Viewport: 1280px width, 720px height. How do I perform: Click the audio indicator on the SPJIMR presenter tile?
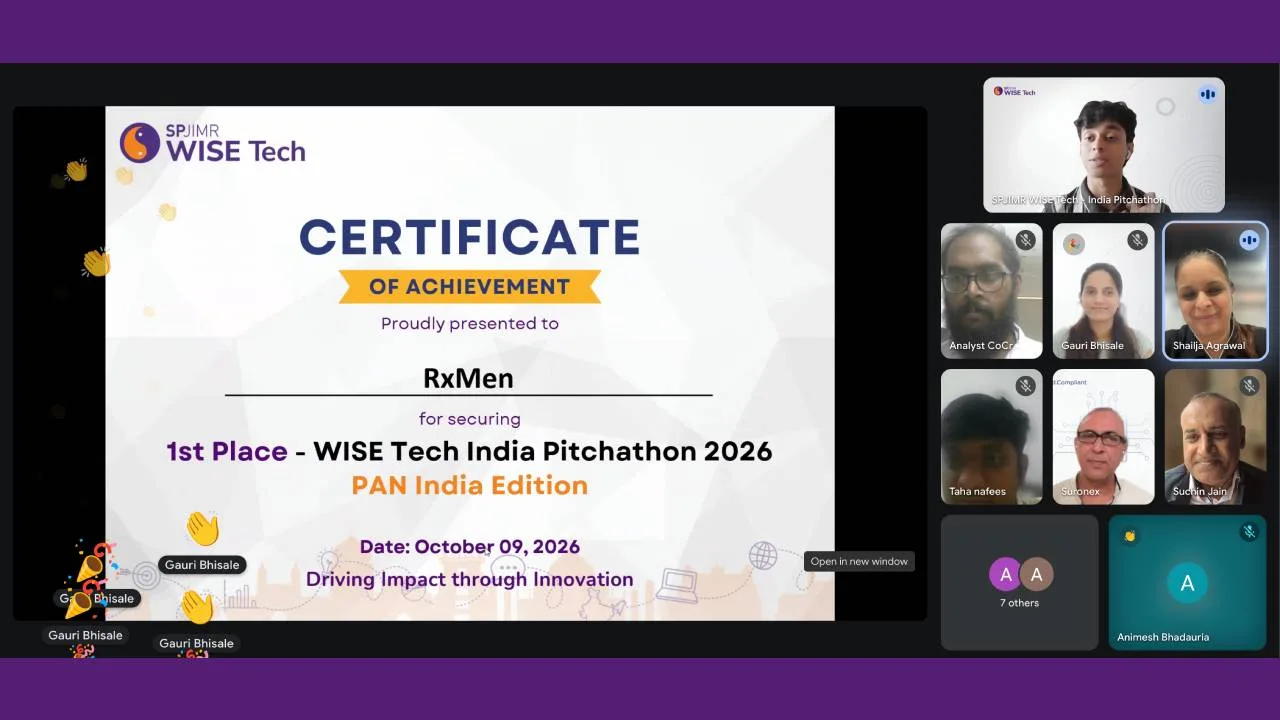click(x=1207, y=94)
